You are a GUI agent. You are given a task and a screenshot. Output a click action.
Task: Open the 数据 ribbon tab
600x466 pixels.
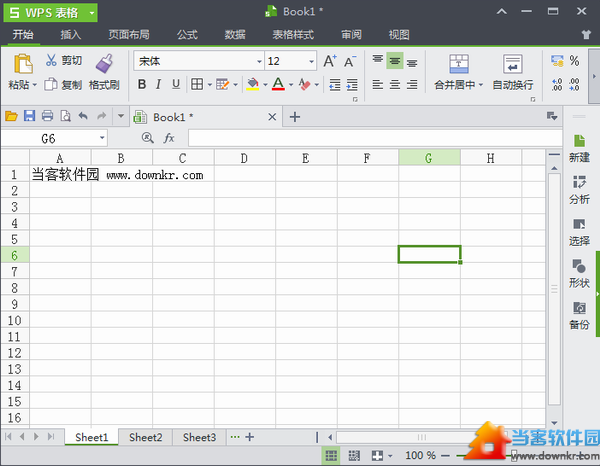coord(235,35)
